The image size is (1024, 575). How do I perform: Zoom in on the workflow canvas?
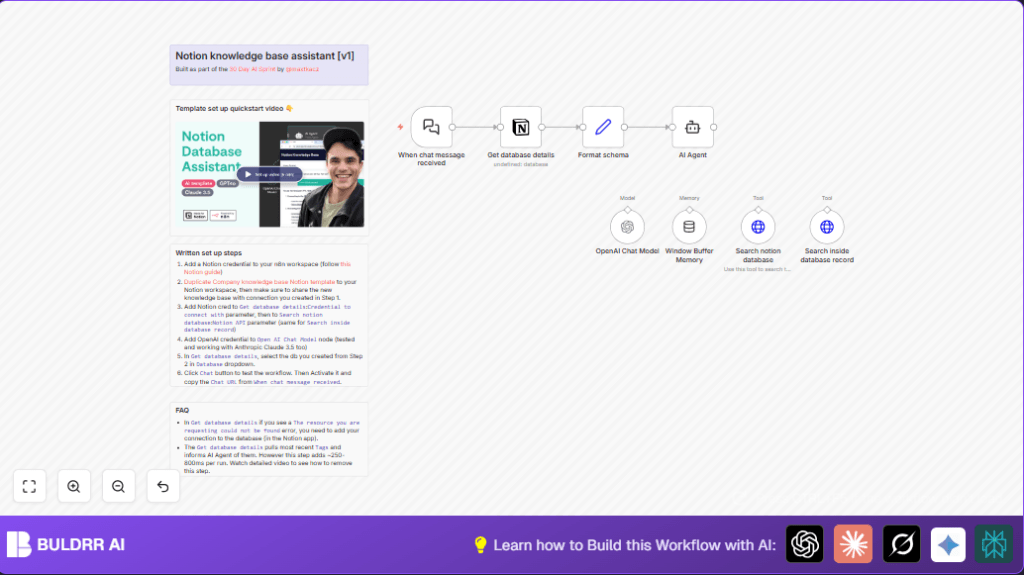click(x=74, y=486)
